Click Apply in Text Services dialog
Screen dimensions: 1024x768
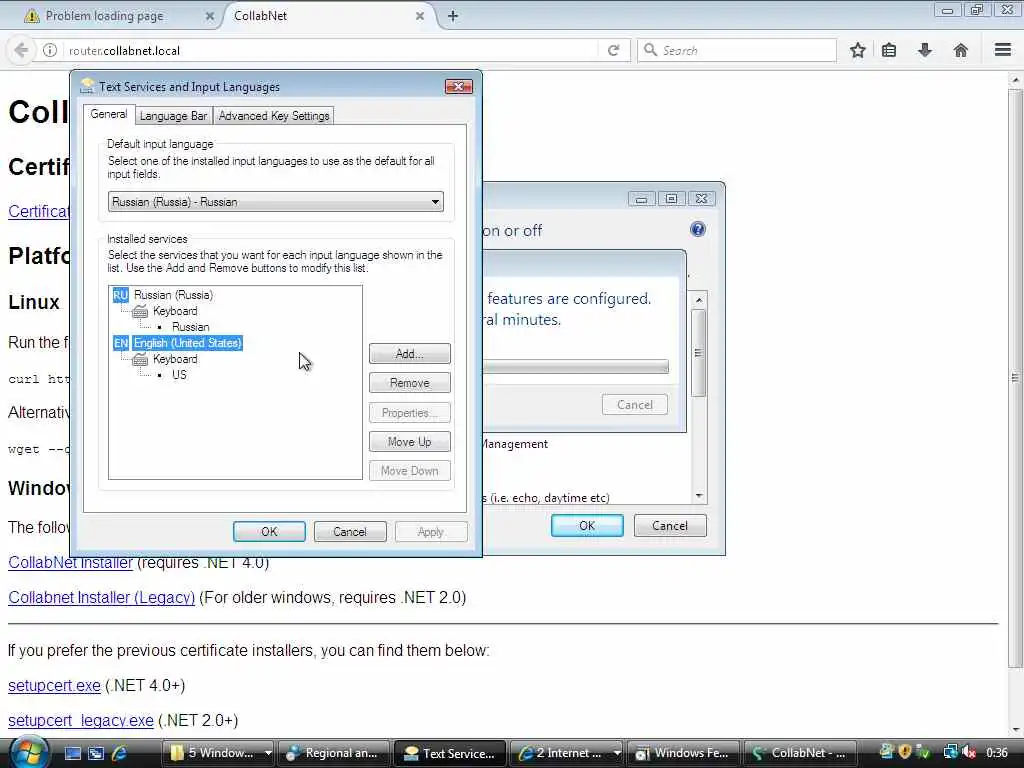coord(430,532)
